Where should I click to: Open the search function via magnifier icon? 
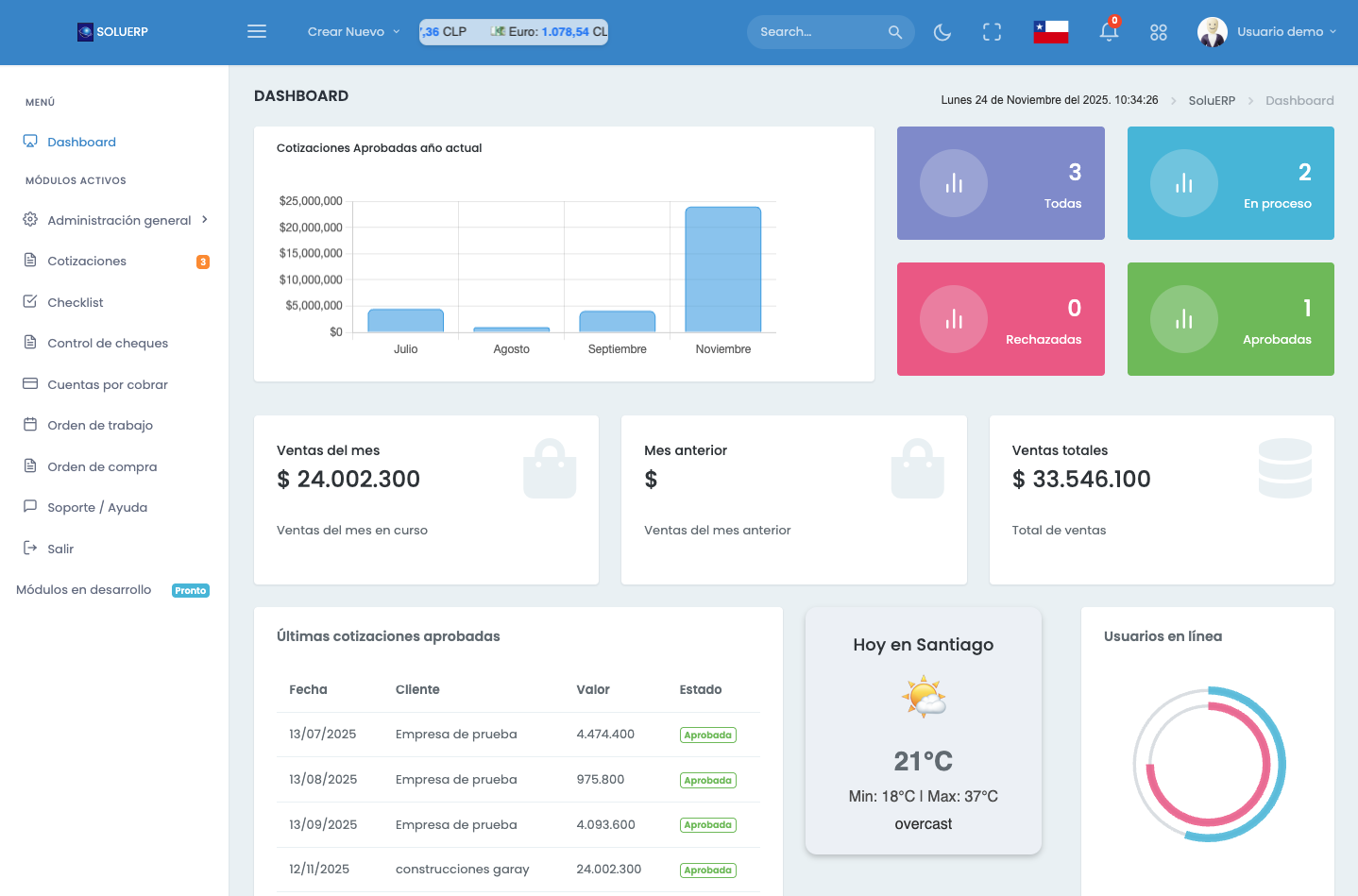point(893,31)
